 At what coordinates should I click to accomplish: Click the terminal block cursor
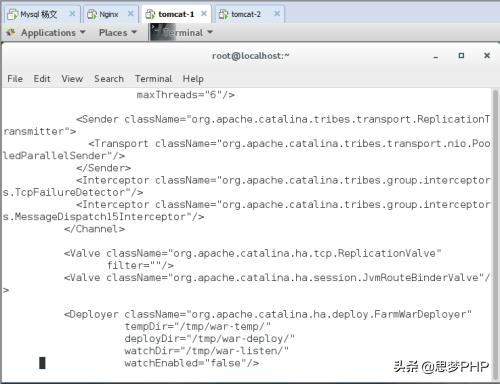pyautogui.click(x=42, y=363)
